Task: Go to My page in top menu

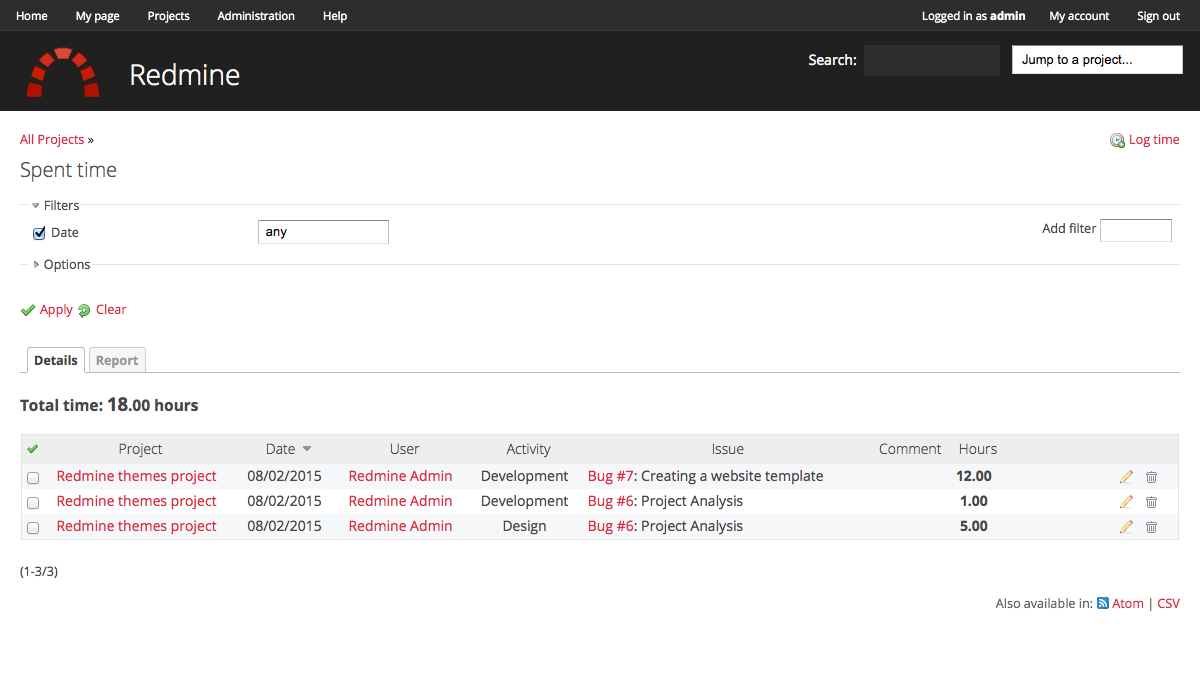Action: pyautogui.click(x=98, y=16)
